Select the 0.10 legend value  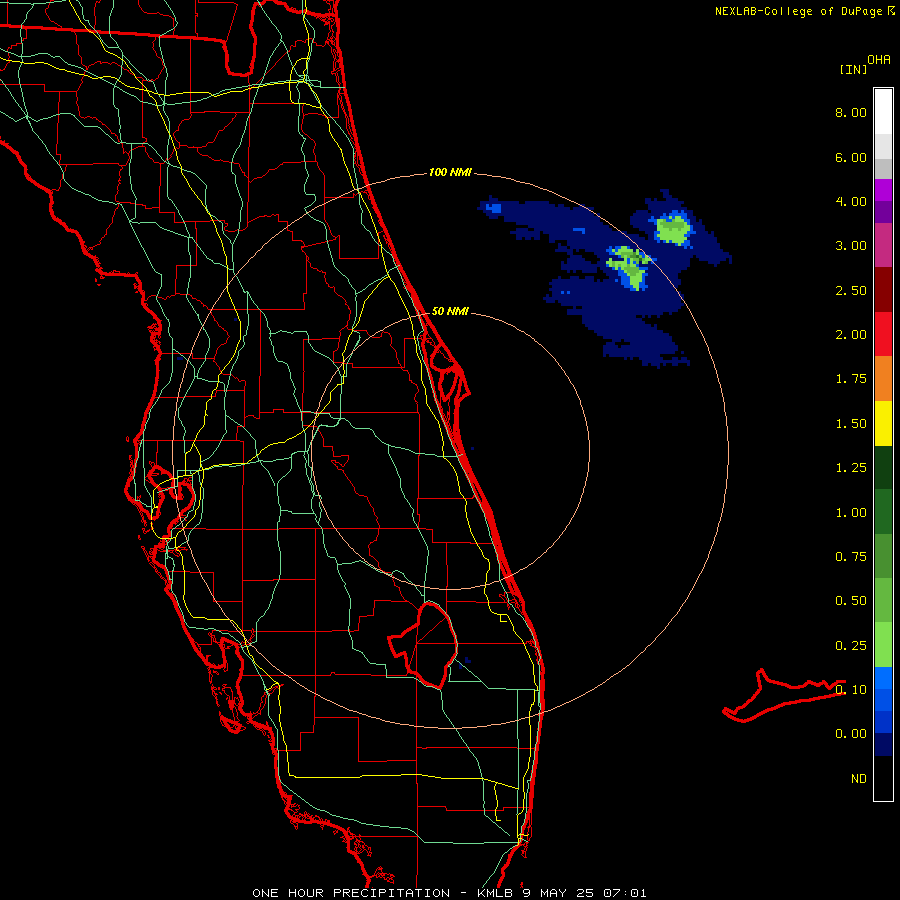[851, 690]
